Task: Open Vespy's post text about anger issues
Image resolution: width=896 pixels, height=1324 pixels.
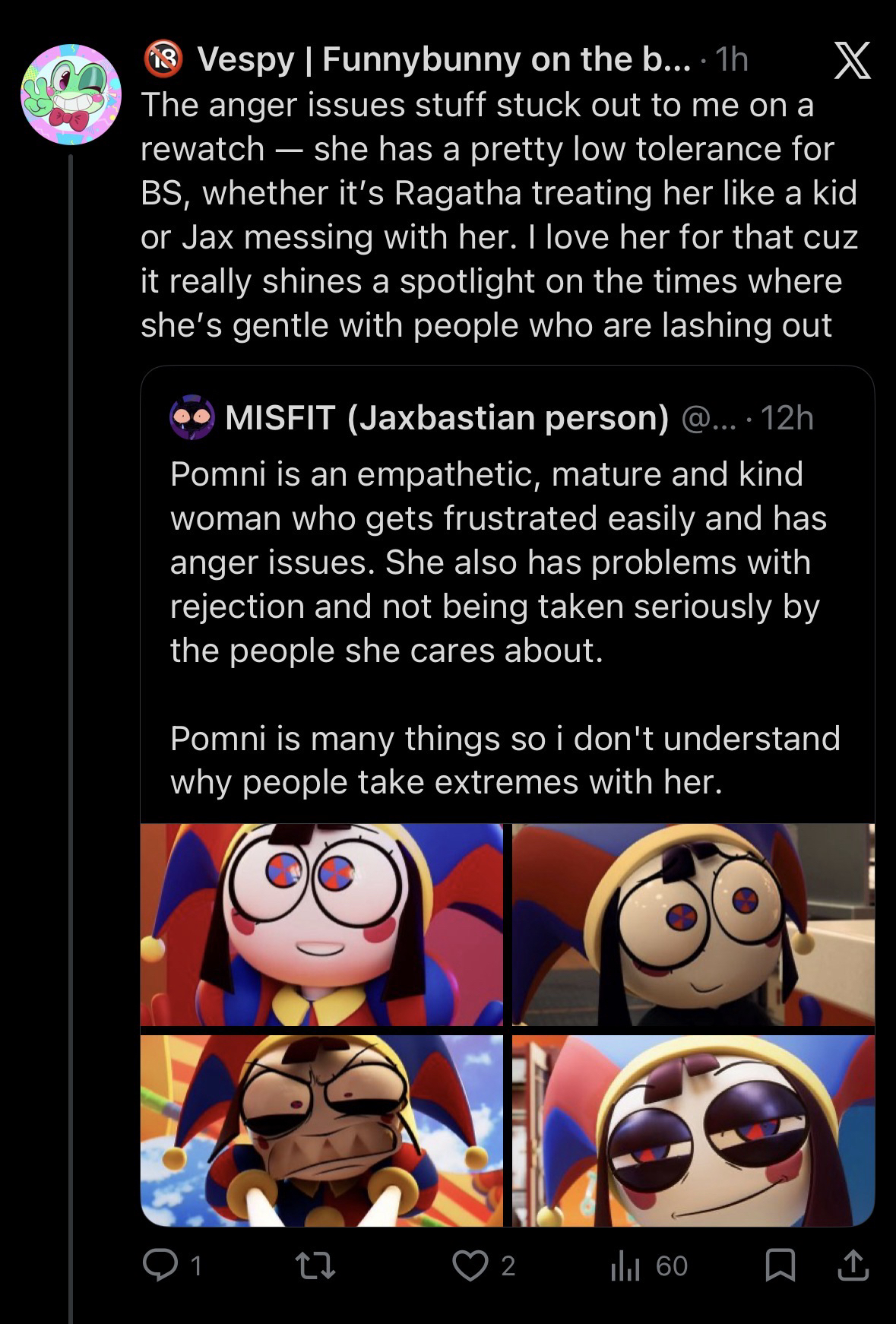Action: click(499, 214)
